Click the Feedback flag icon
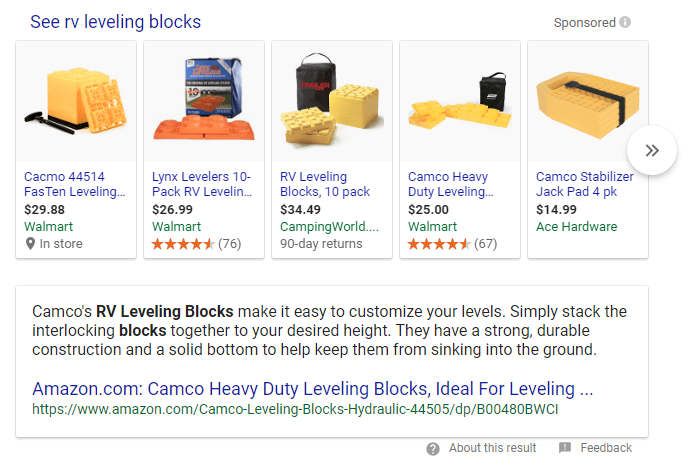The height and width of the screenshot is (467, 698). tap(565, 448)
